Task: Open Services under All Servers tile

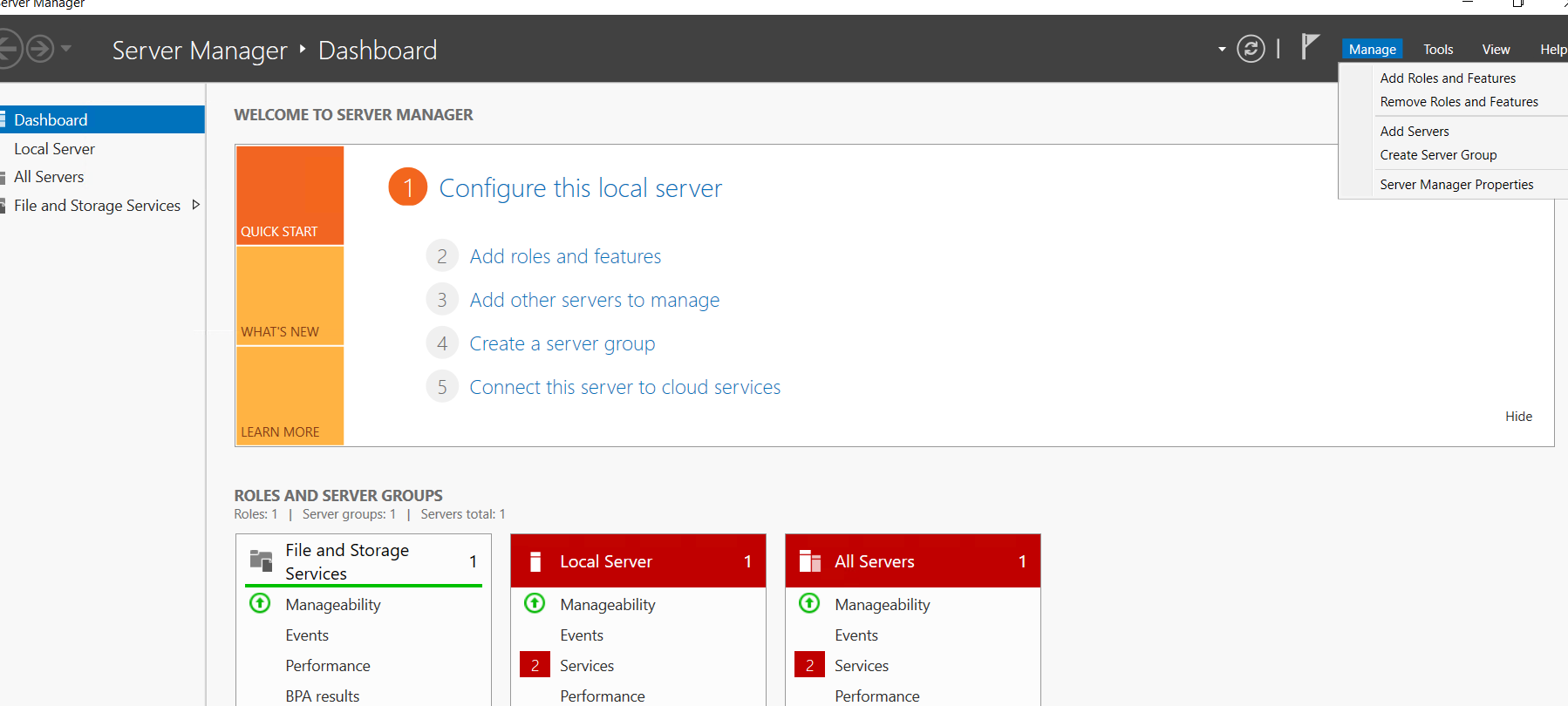Action: pos(862,666)
